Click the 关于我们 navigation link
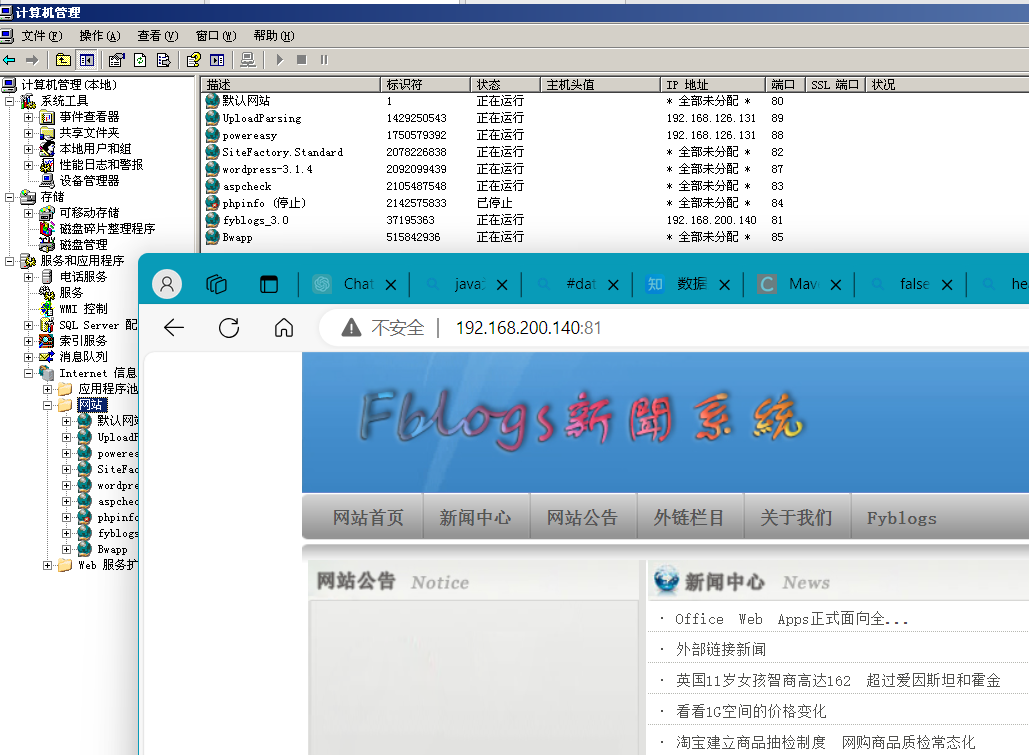 797,517
